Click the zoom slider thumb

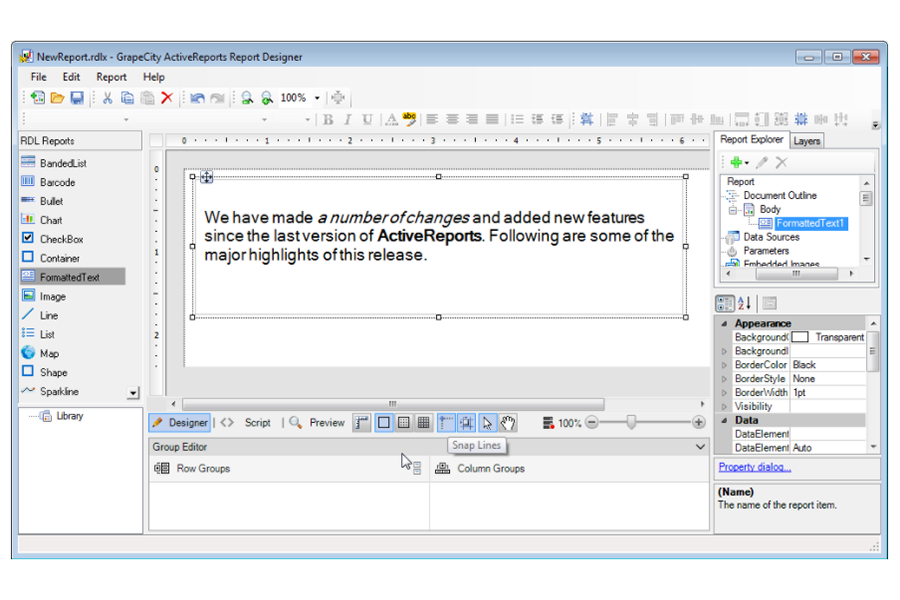(x=631, y=423)
